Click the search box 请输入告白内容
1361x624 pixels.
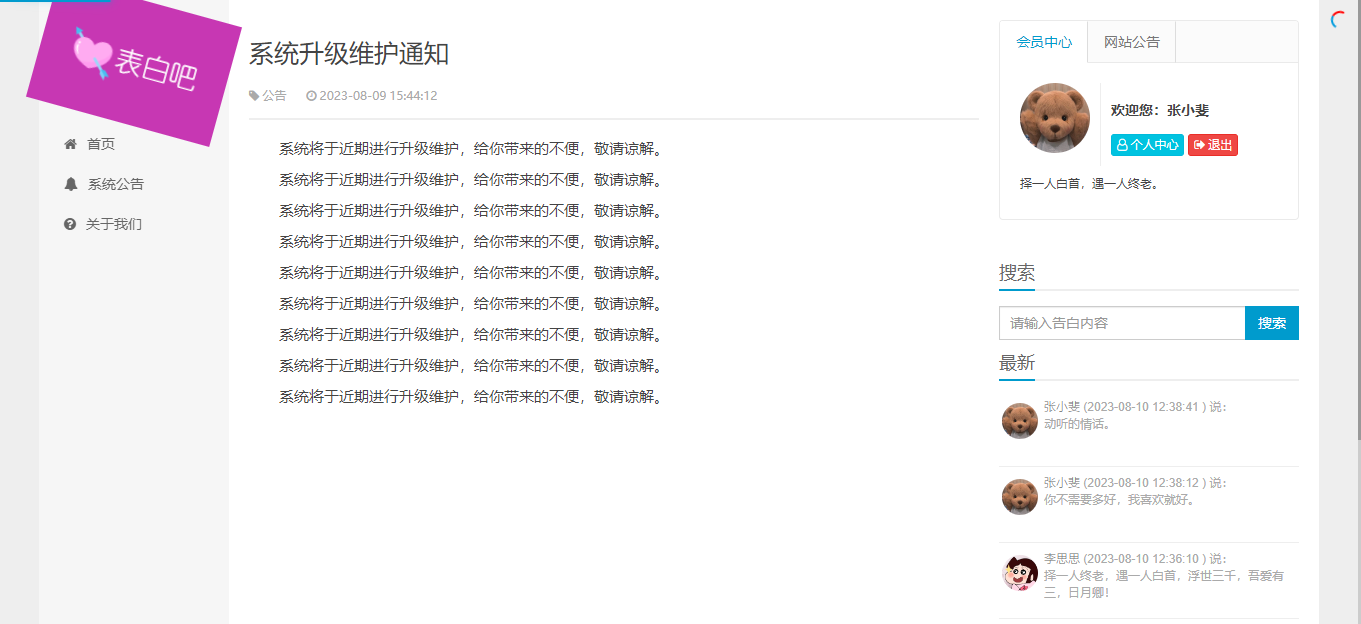click(1122, 323)
